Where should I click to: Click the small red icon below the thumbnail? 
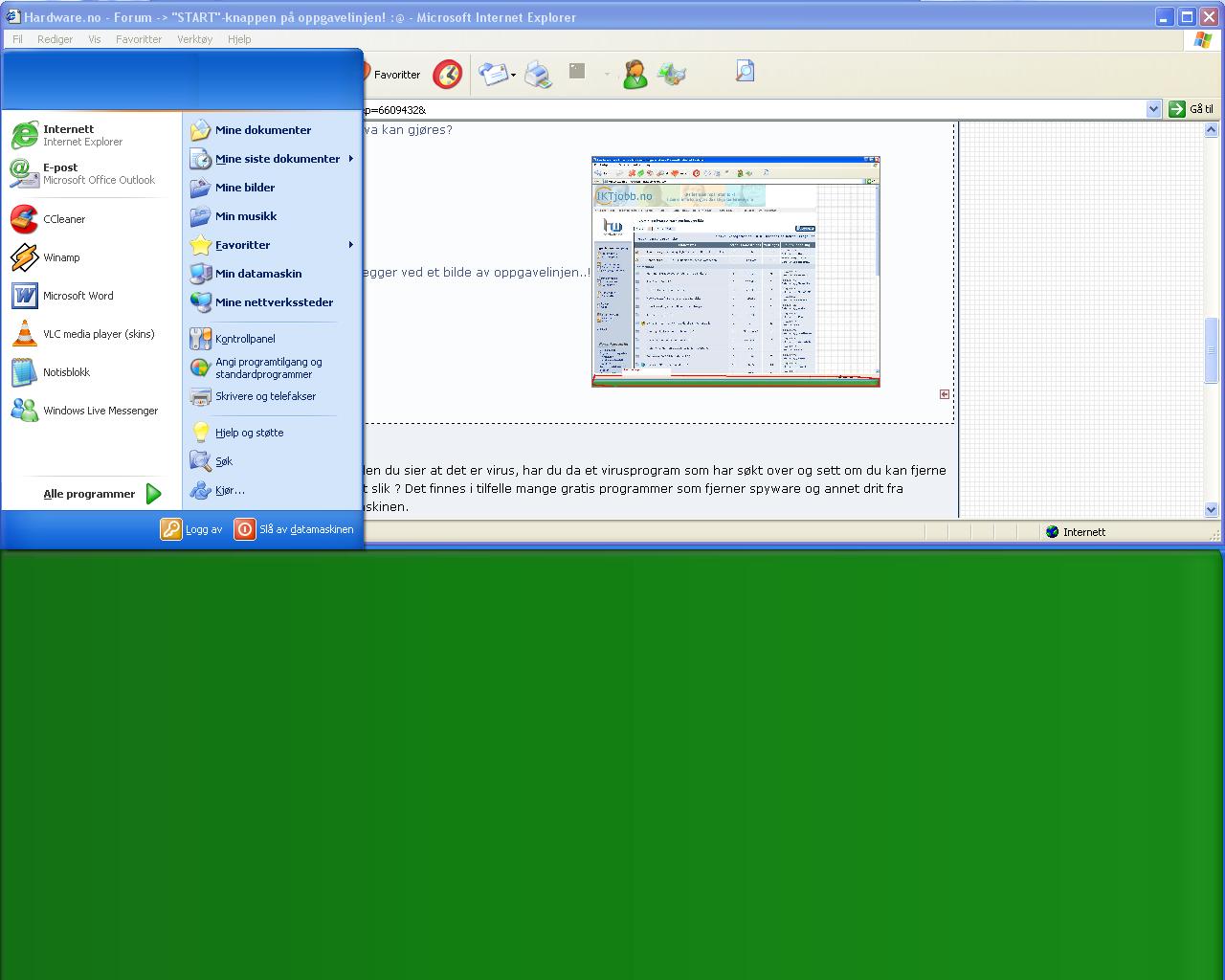pyautogui.click(x=945, y=394)
